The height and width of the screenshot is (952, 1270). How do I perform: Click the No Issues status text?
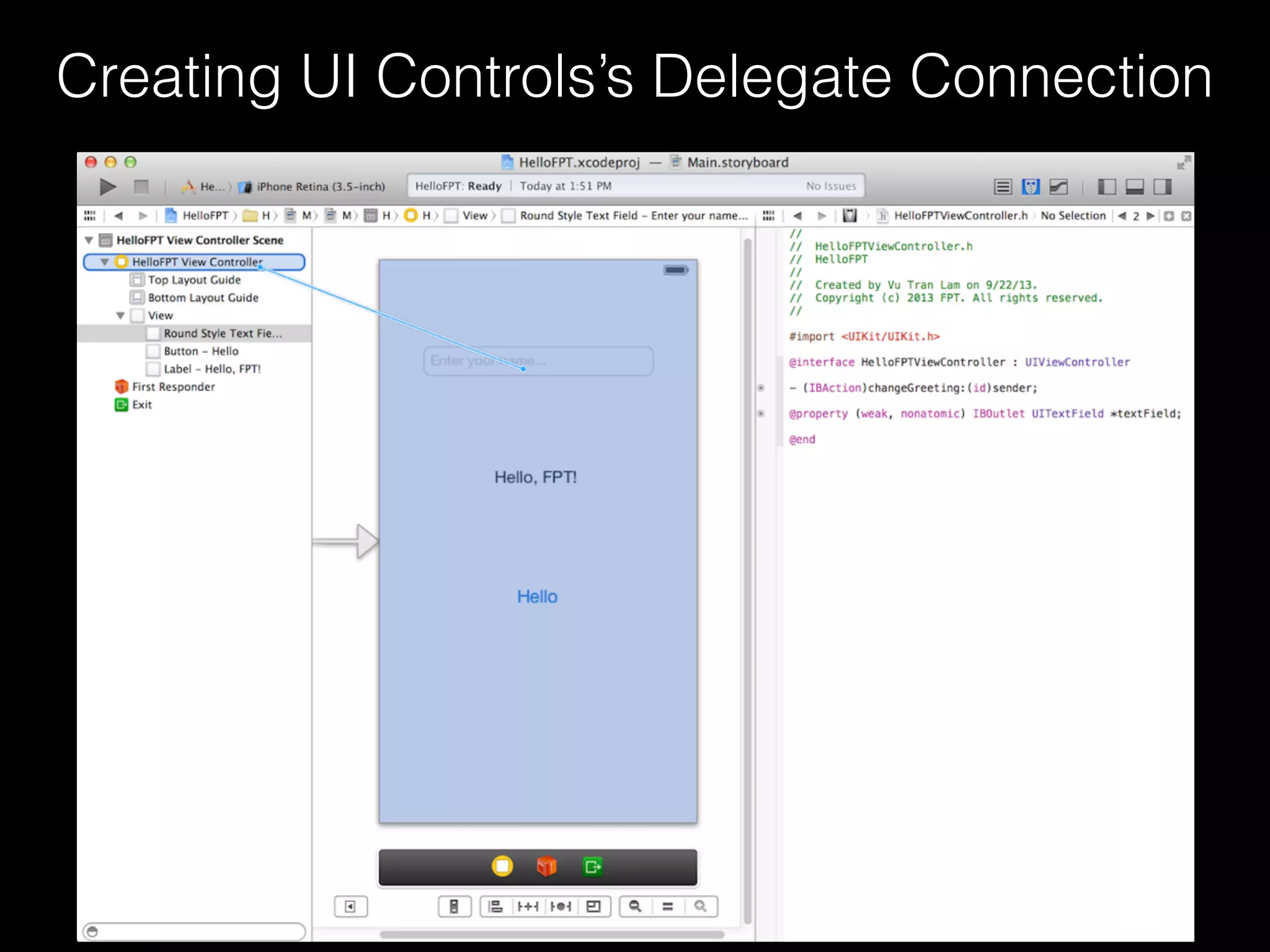tap(831, 186)
